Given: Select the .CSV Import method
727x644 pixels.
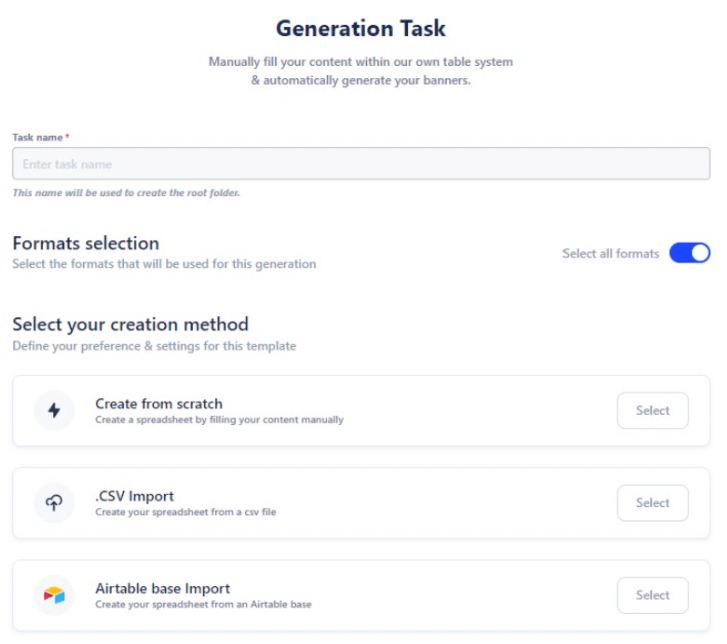Looking at the screenshot, I should [652, 503].
